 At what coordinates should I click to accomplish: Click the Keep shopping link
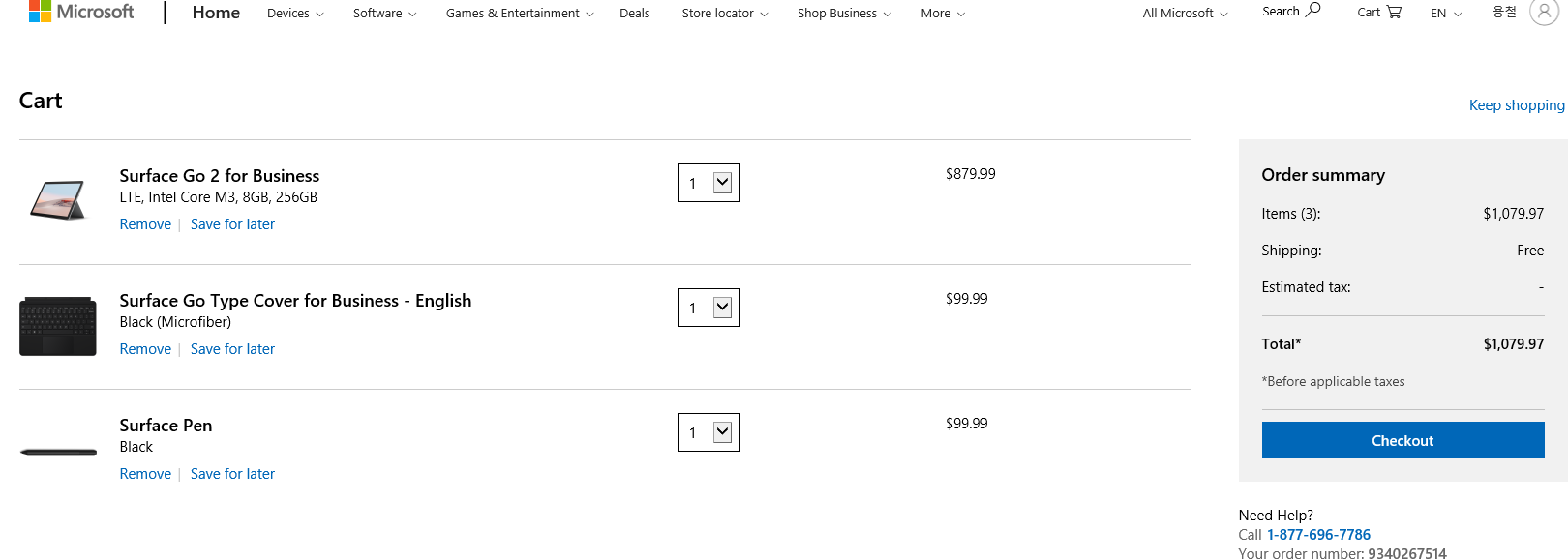pyautogui.click(x=1517, y=105)
